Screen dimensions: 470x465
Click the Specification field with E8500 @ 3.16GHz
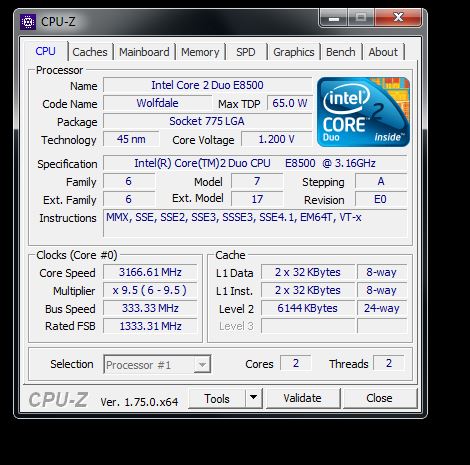coord(255,163)
